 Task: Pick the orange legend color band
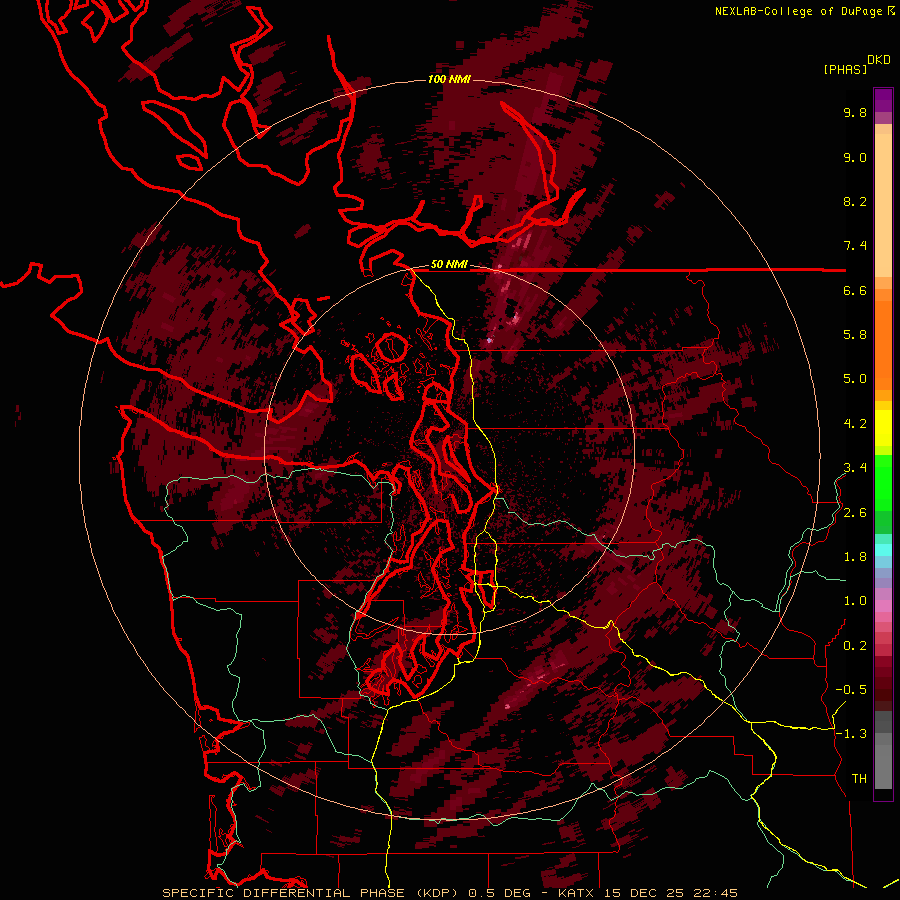click(x=883, y=345)
